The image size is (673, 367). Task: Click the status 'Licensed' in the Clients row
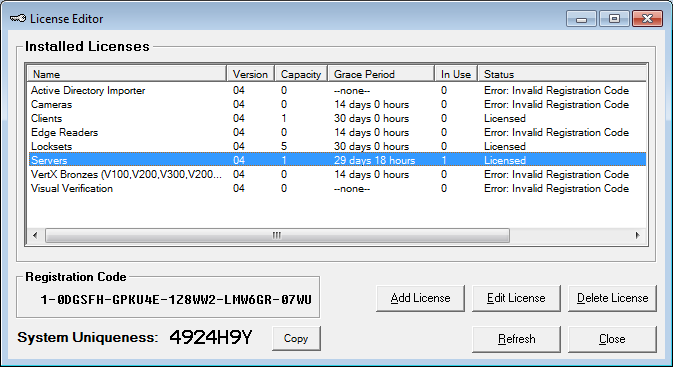tap(505, 118)
